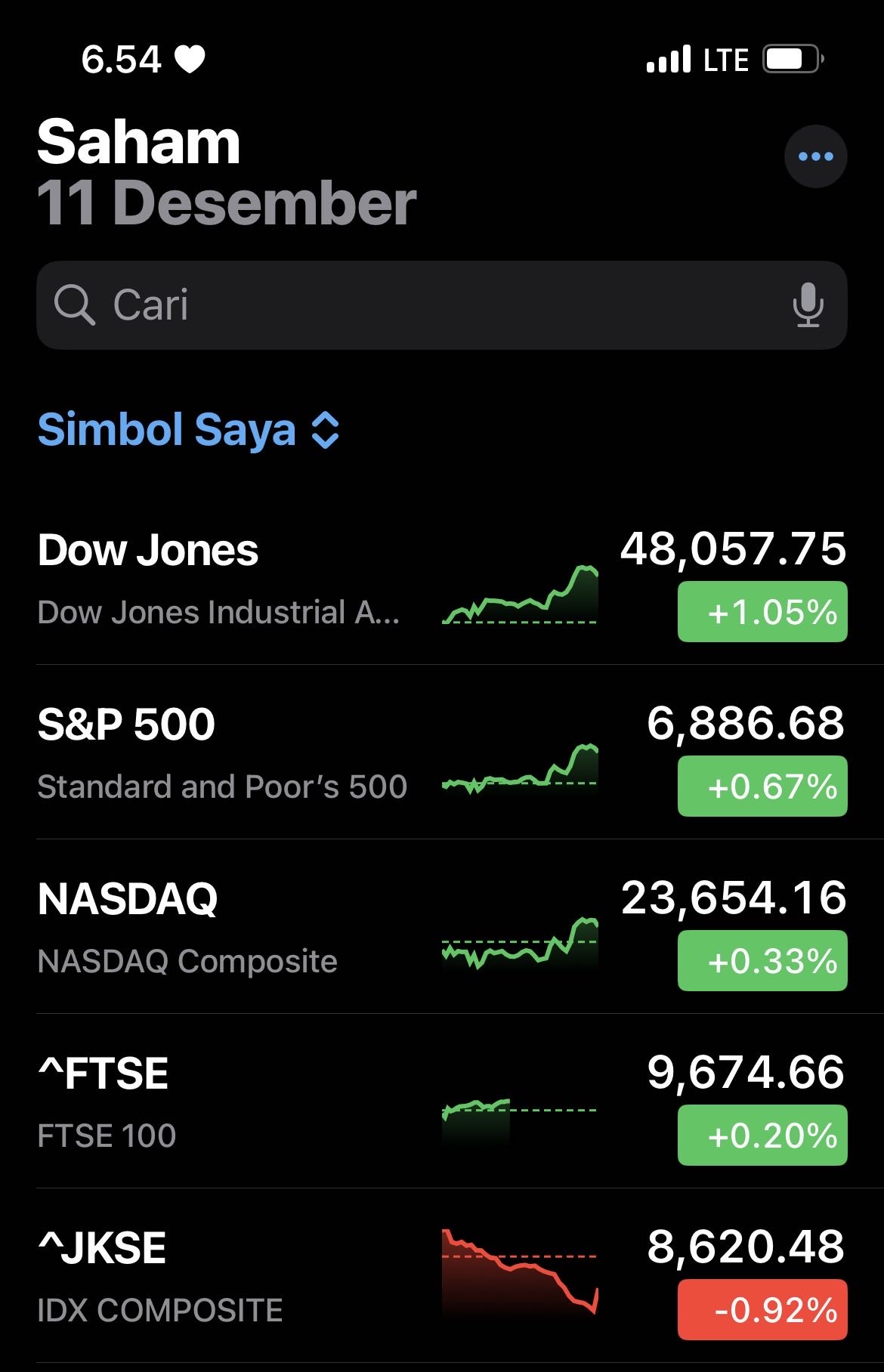
Task: Tap the magnifying glass search icon
Action: pyautogui.click(x=74, y=304)
